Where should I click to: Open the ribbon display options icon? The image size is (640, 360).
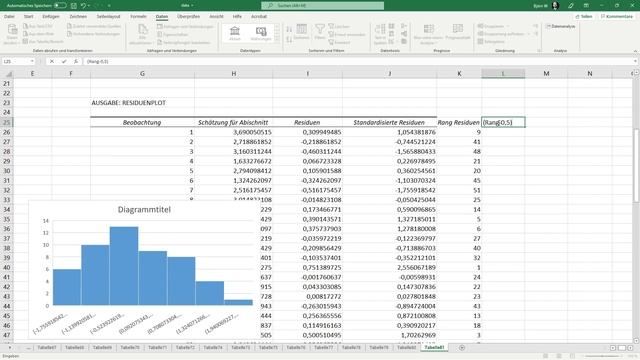586,6
